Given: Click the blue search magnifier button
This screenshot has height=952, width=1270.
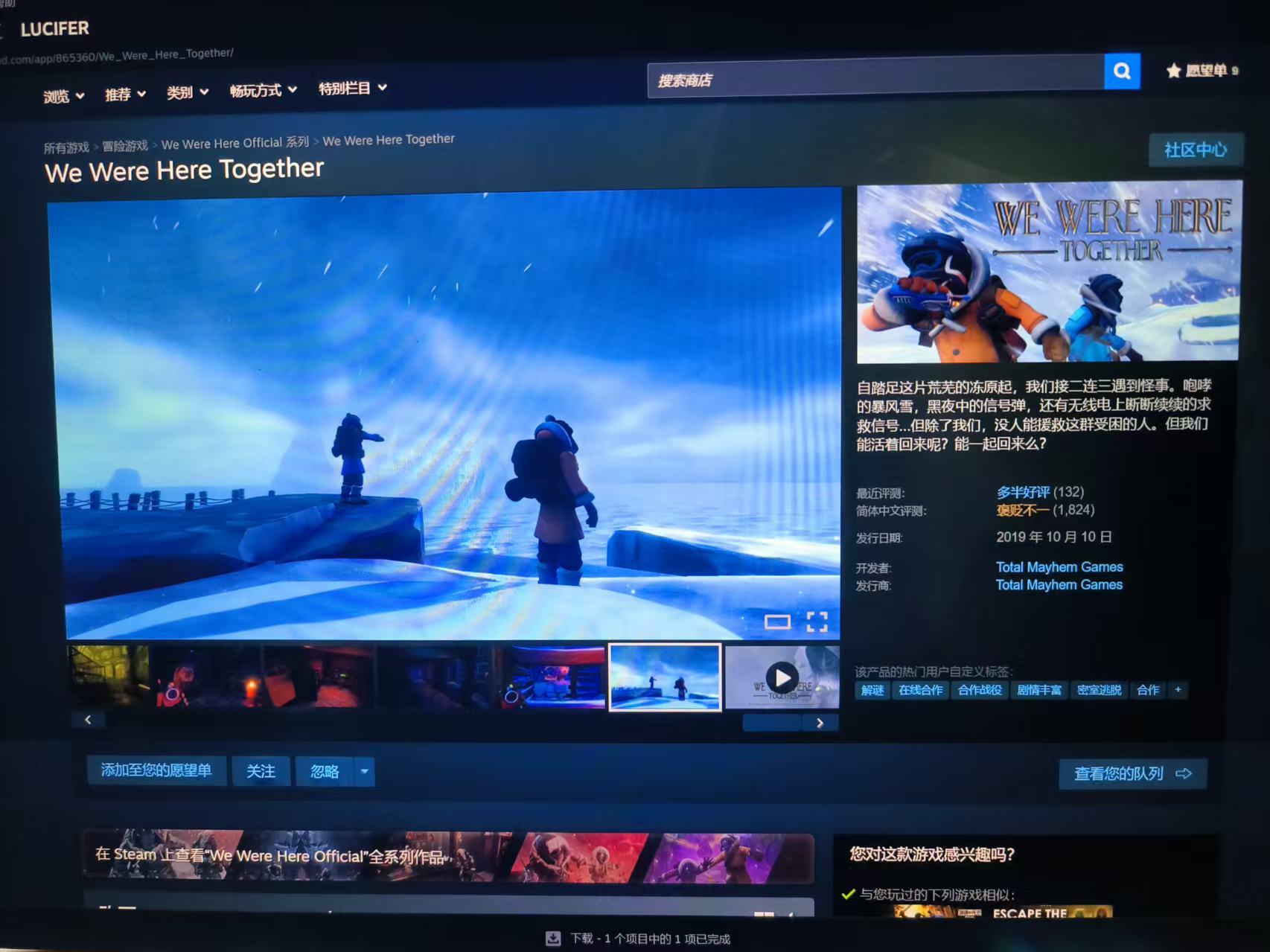Looking at the screenshot, I should click(1122, 71).
